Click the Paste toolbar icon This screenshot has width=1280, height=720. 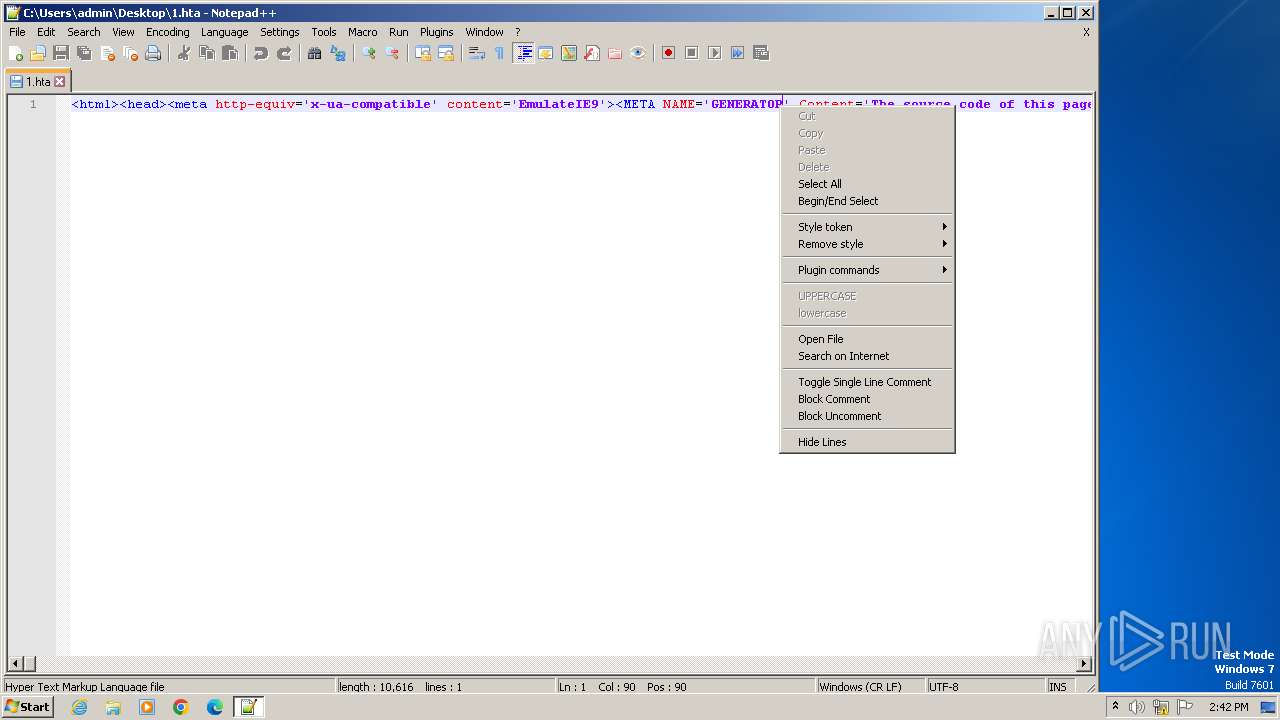[230, 53]
